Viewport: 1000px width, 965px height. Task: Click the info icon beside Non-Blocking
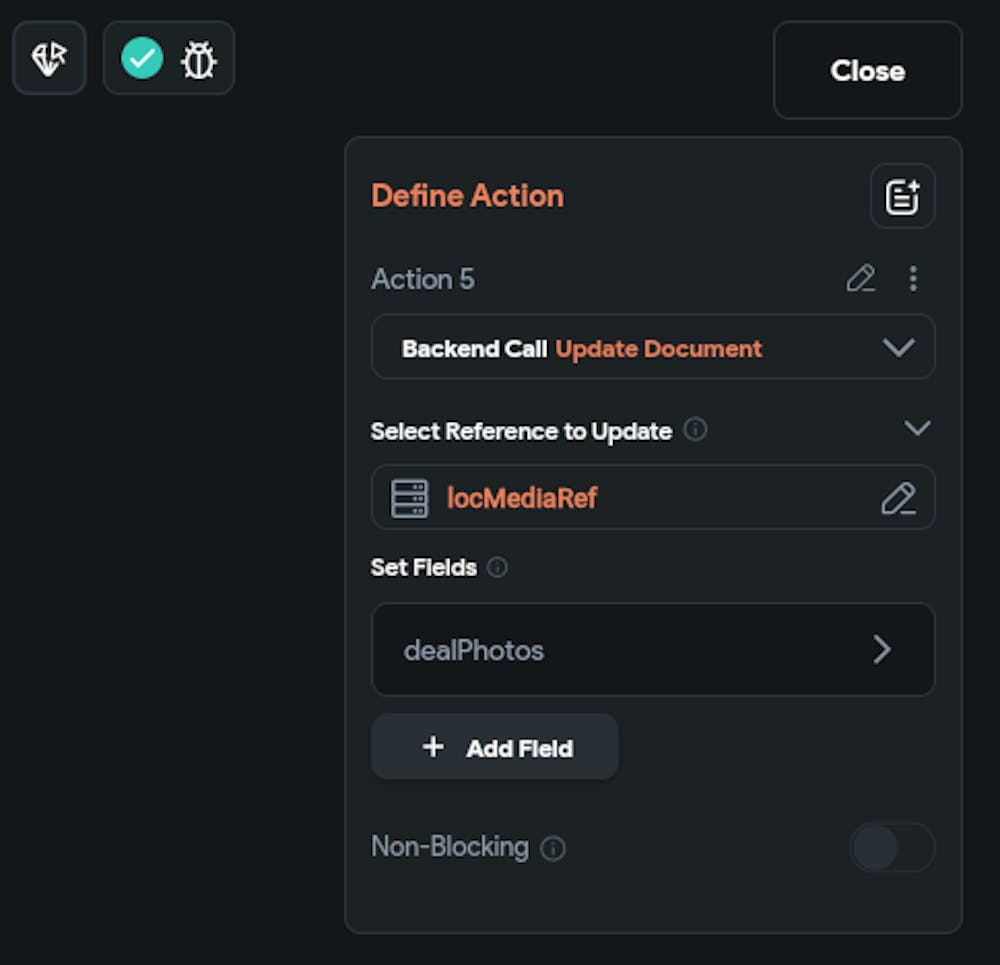[x=552, y=848]
